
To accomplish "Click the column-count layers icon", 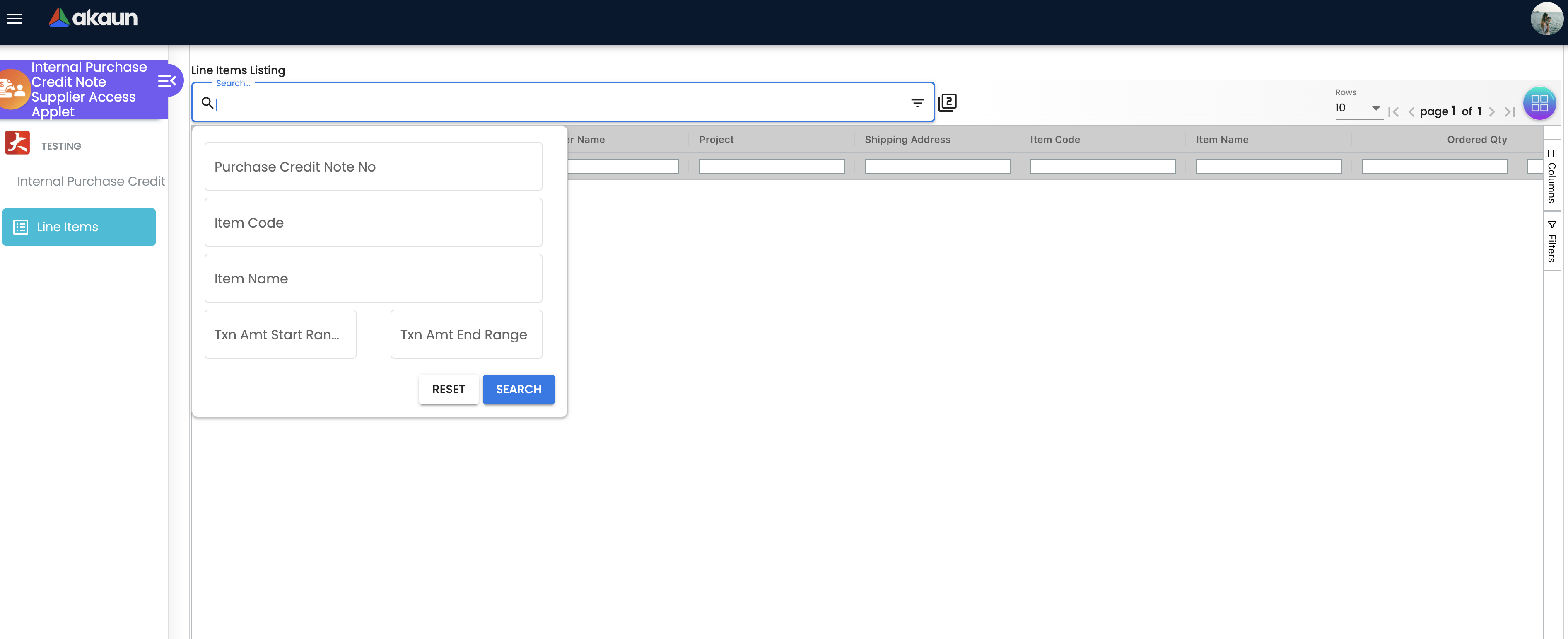I will [947, 102].
